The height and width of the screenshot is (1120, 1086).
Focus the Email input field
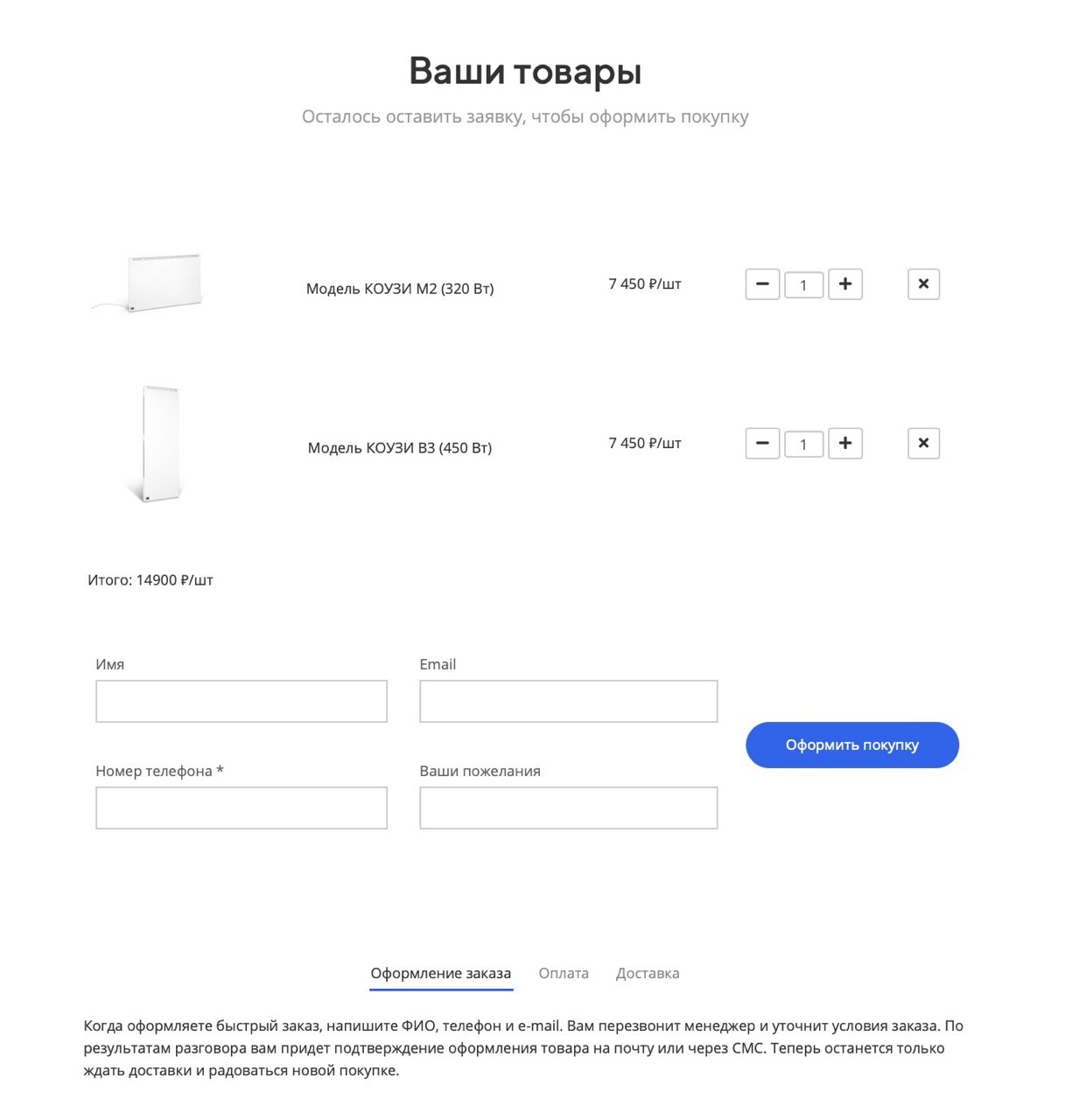568,702
